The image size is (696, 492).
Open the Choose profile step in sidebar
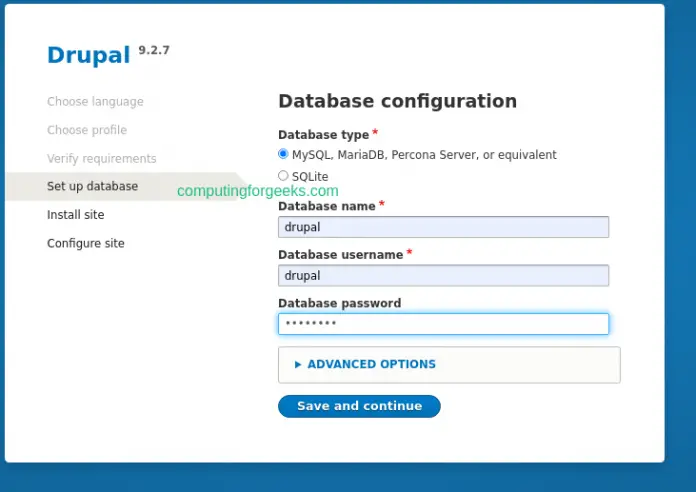(87, 130)
